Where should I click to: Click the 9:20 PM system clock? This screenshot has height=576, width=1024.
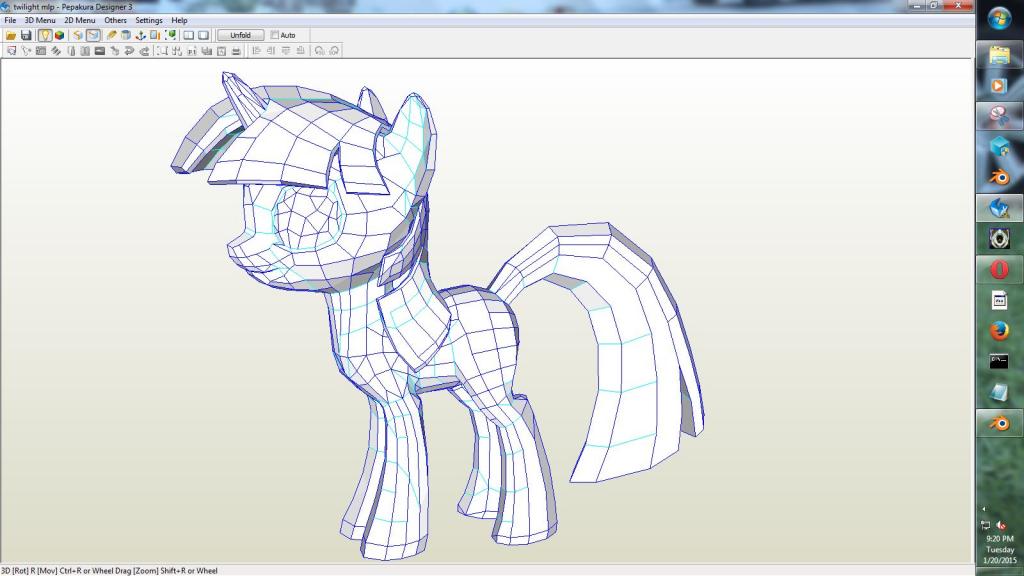[x=1000, y=539]
